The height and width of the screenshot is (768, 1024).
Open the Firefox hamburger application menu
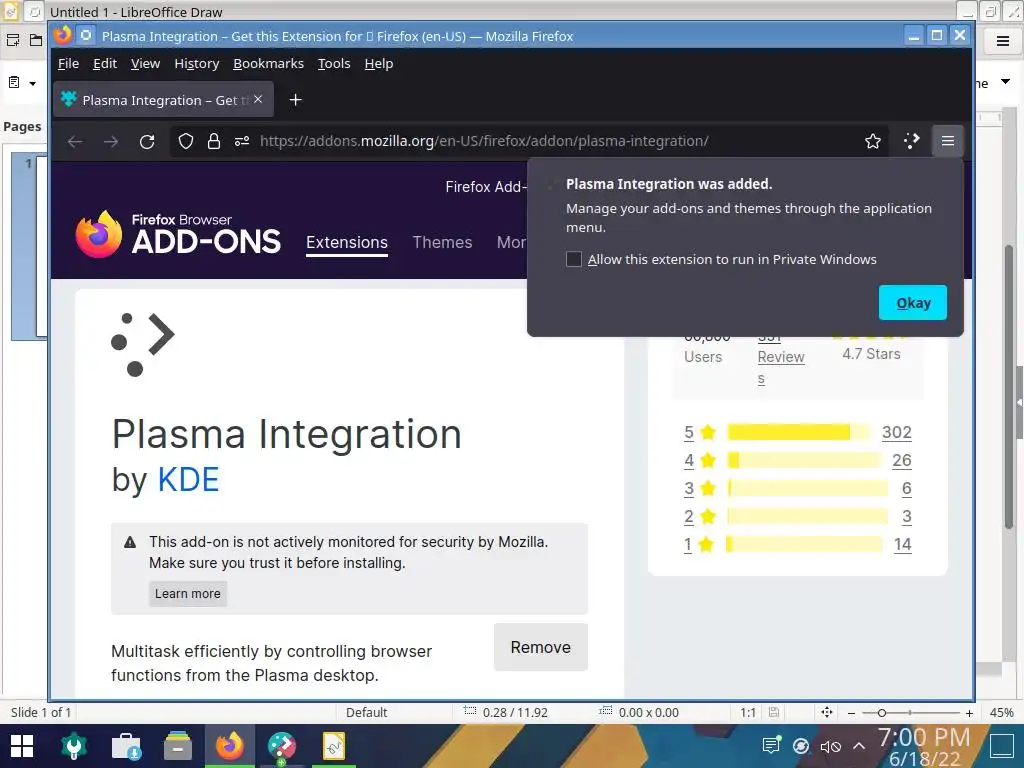[x=948, y=140]
